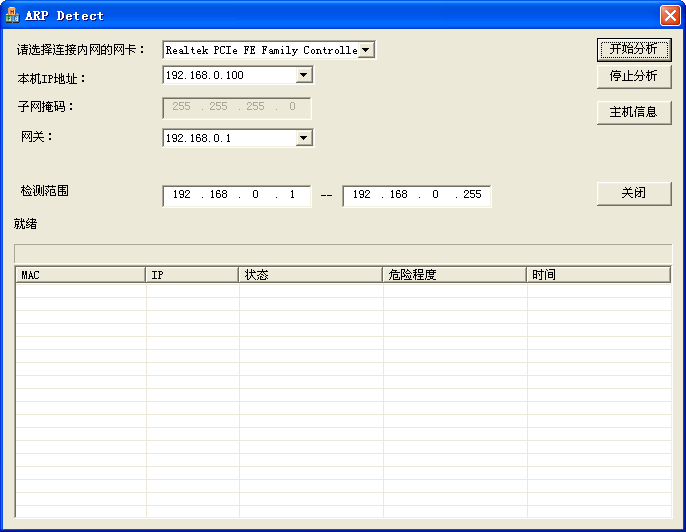
Task: Open 主机信息 host information
Action: (633, 112)
